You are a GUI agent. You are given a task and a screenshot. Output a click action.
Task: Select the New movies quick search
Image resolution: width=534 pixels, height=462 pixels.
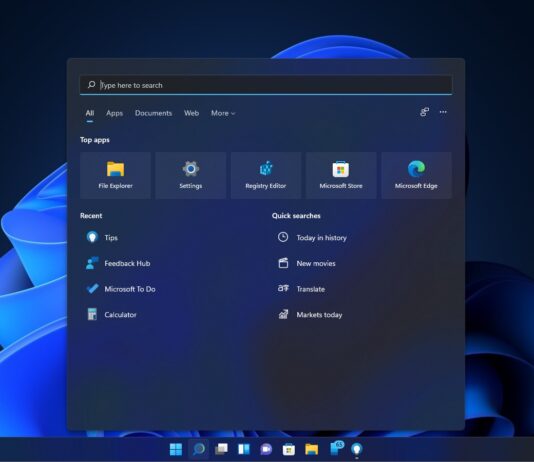[x=307, y=263]
